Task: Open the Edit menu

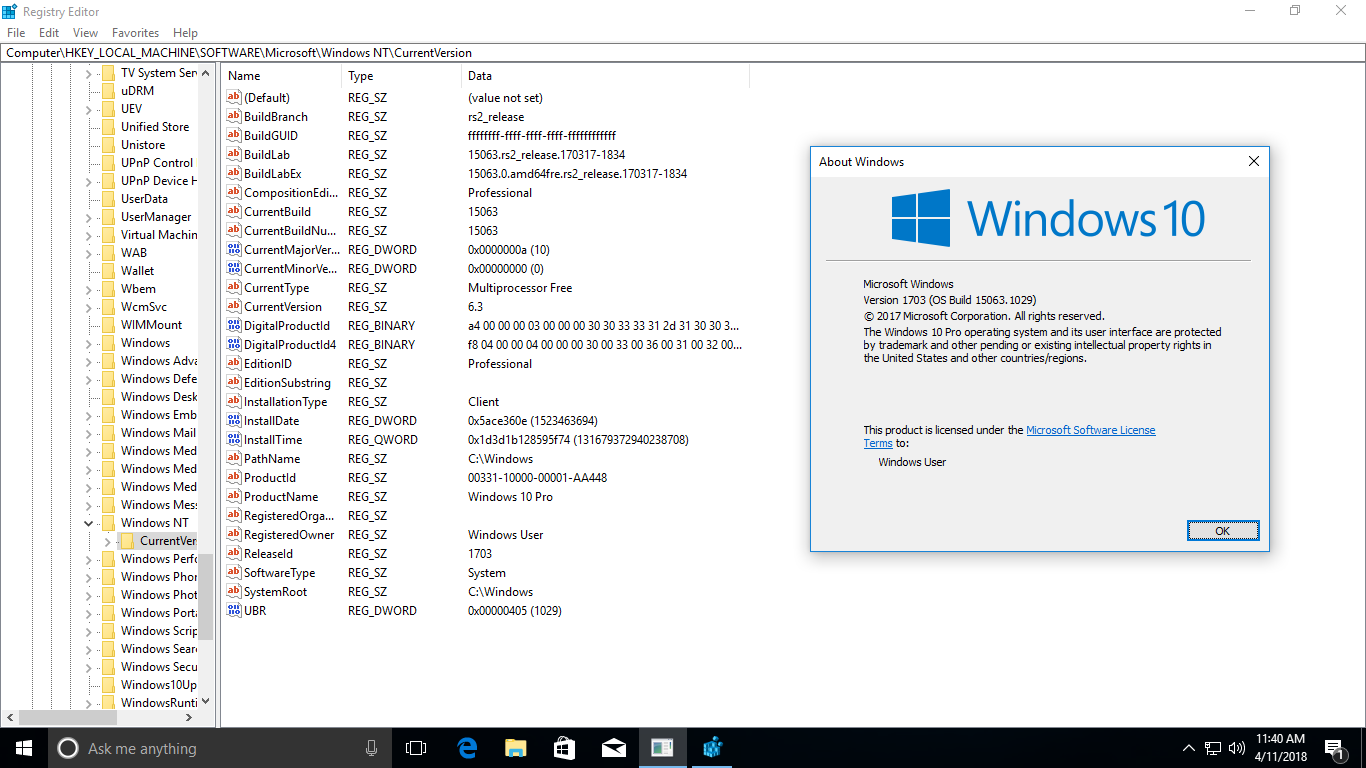Action: pos(49,33)
